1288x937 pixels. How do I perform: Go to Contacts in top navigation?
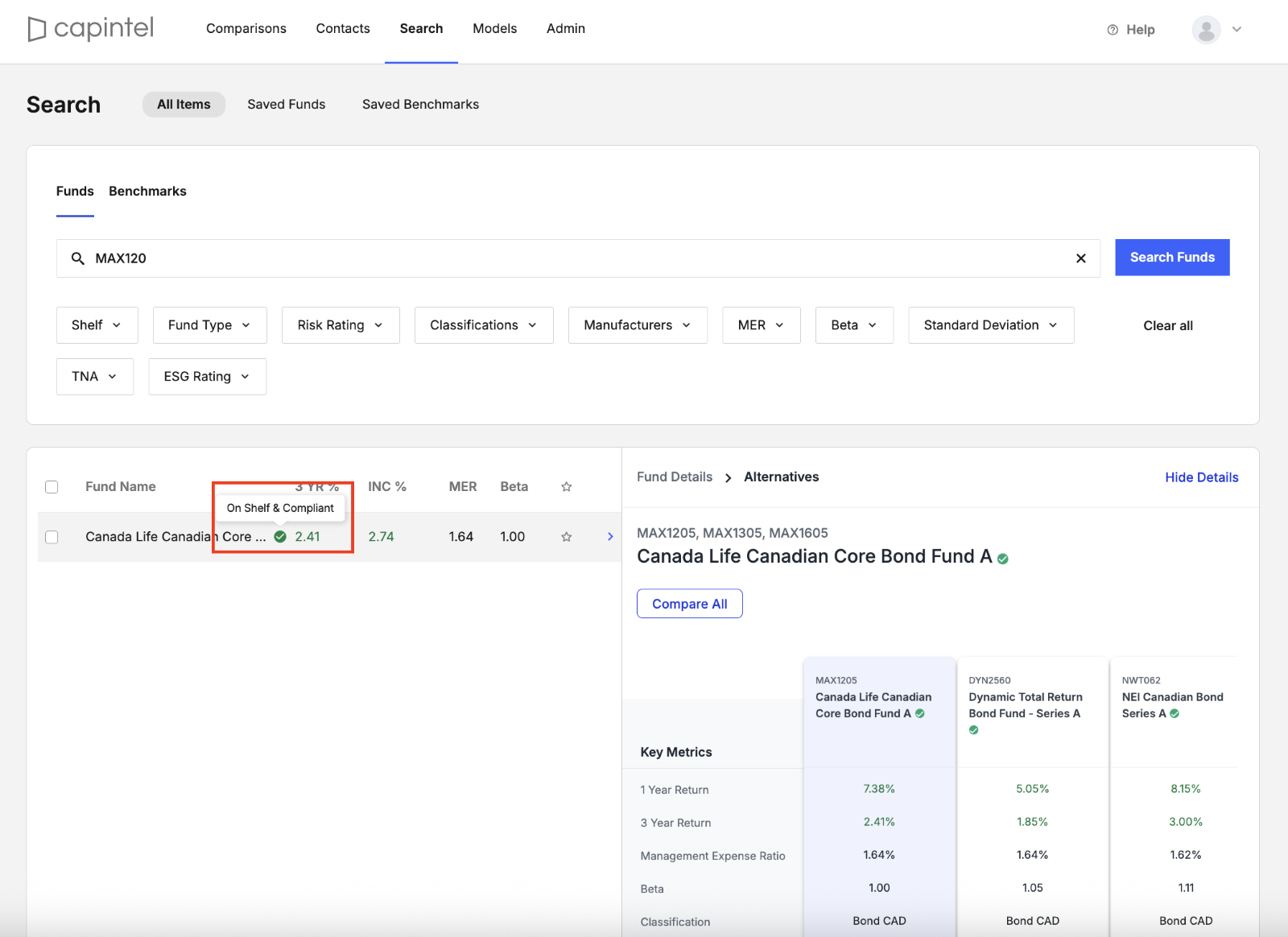tap(343, 29)
